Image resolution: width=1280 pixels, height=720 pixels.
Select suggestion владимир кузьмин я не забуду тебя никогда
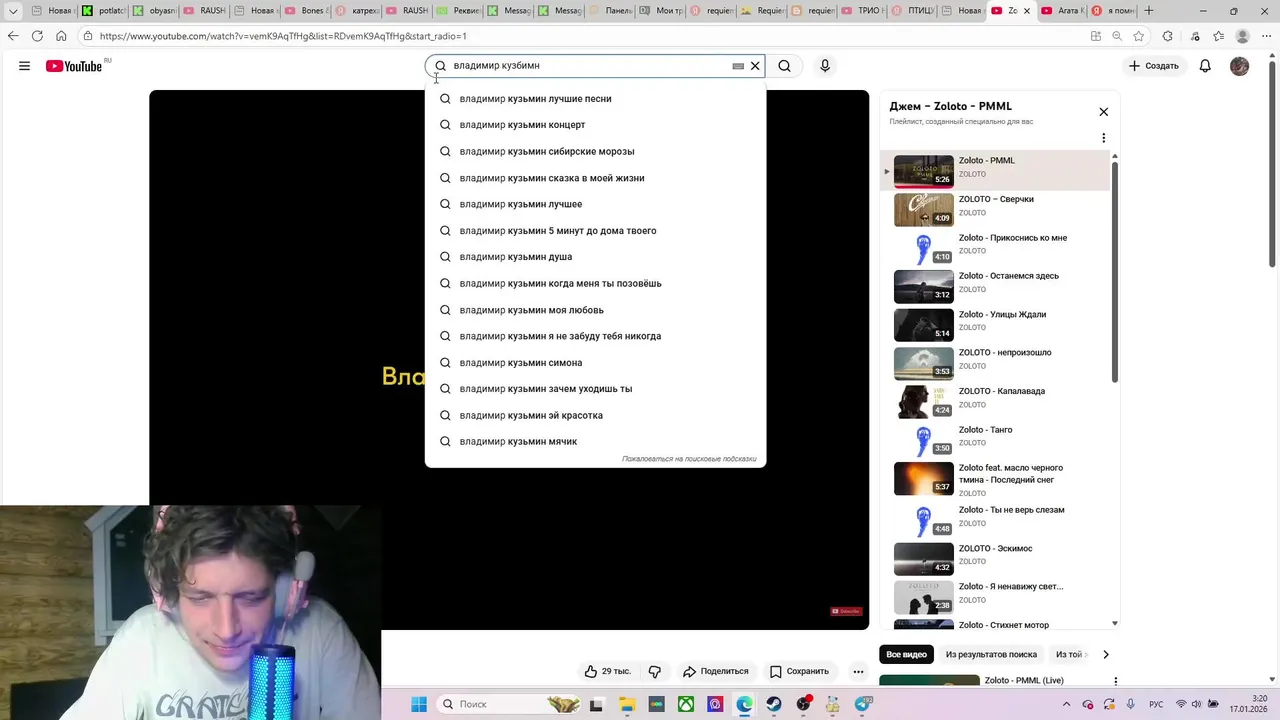(x=595, y=336)
